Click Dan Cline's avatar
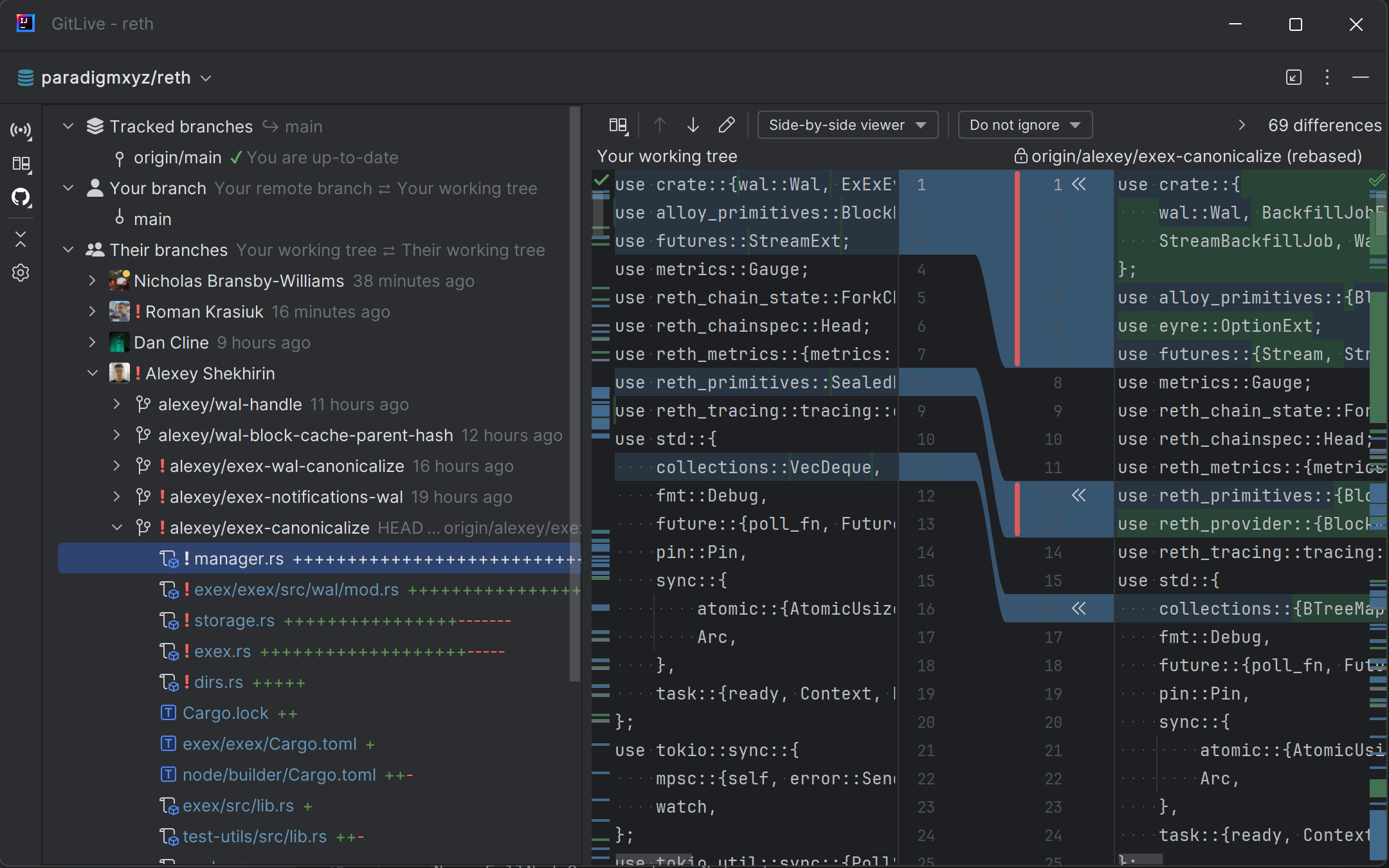 119,343
